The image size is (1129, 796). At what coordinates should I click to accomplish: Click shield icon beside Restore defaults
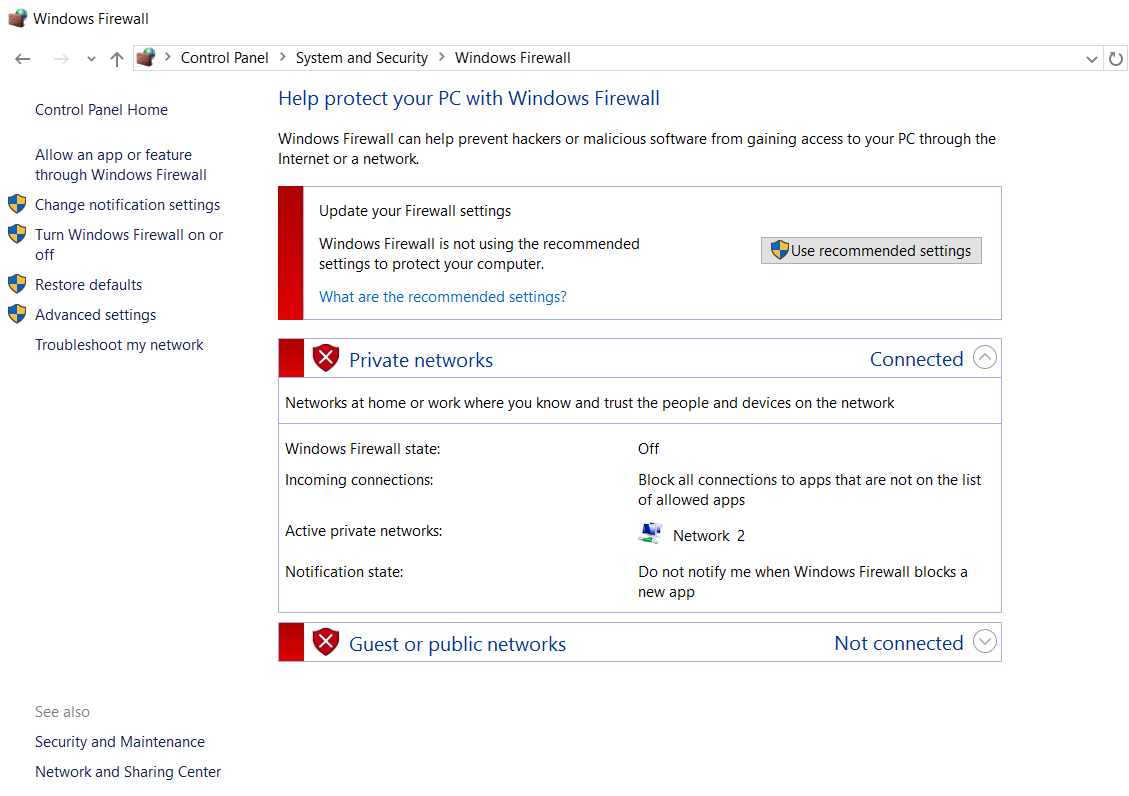(17, 284)
